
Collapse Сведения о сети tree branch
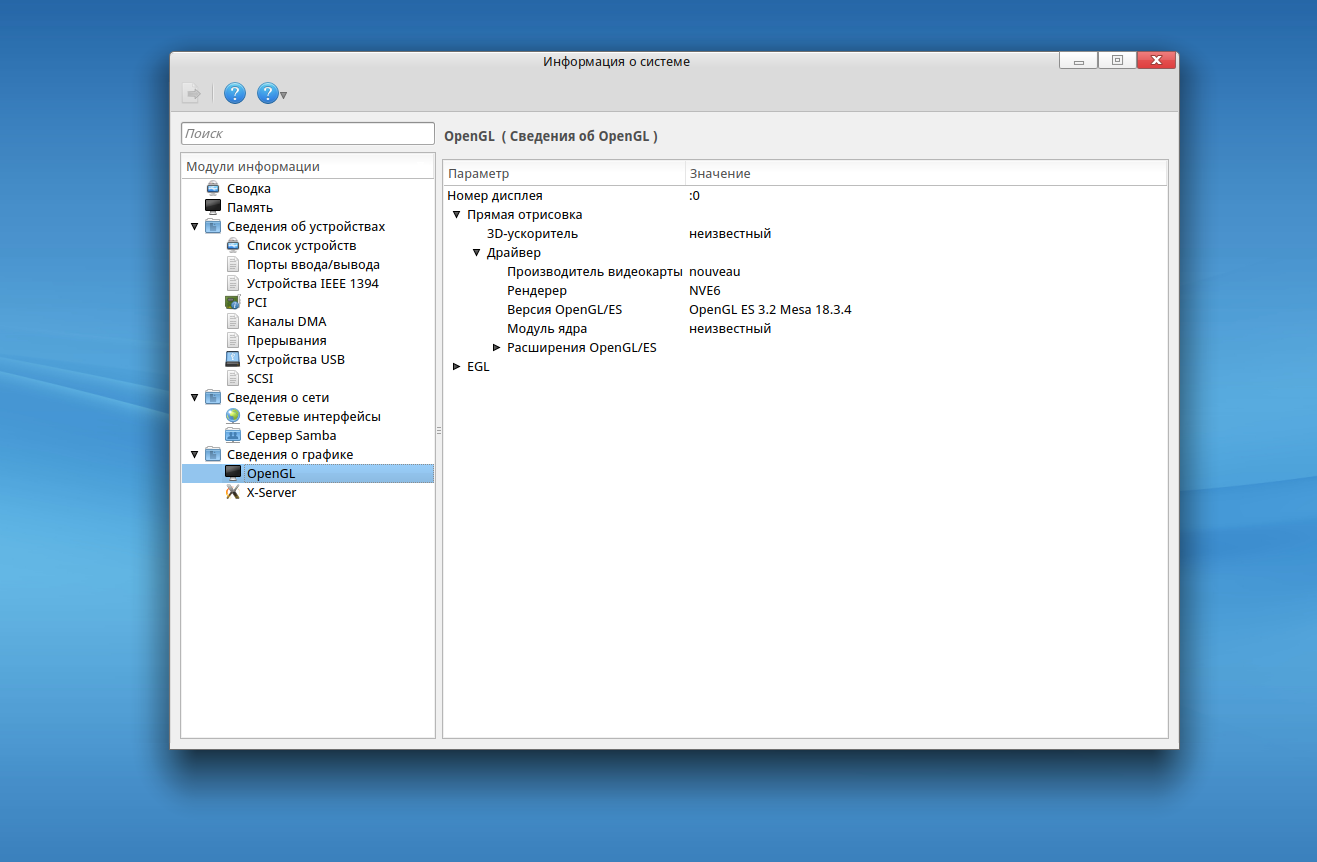tap(194, 398)
